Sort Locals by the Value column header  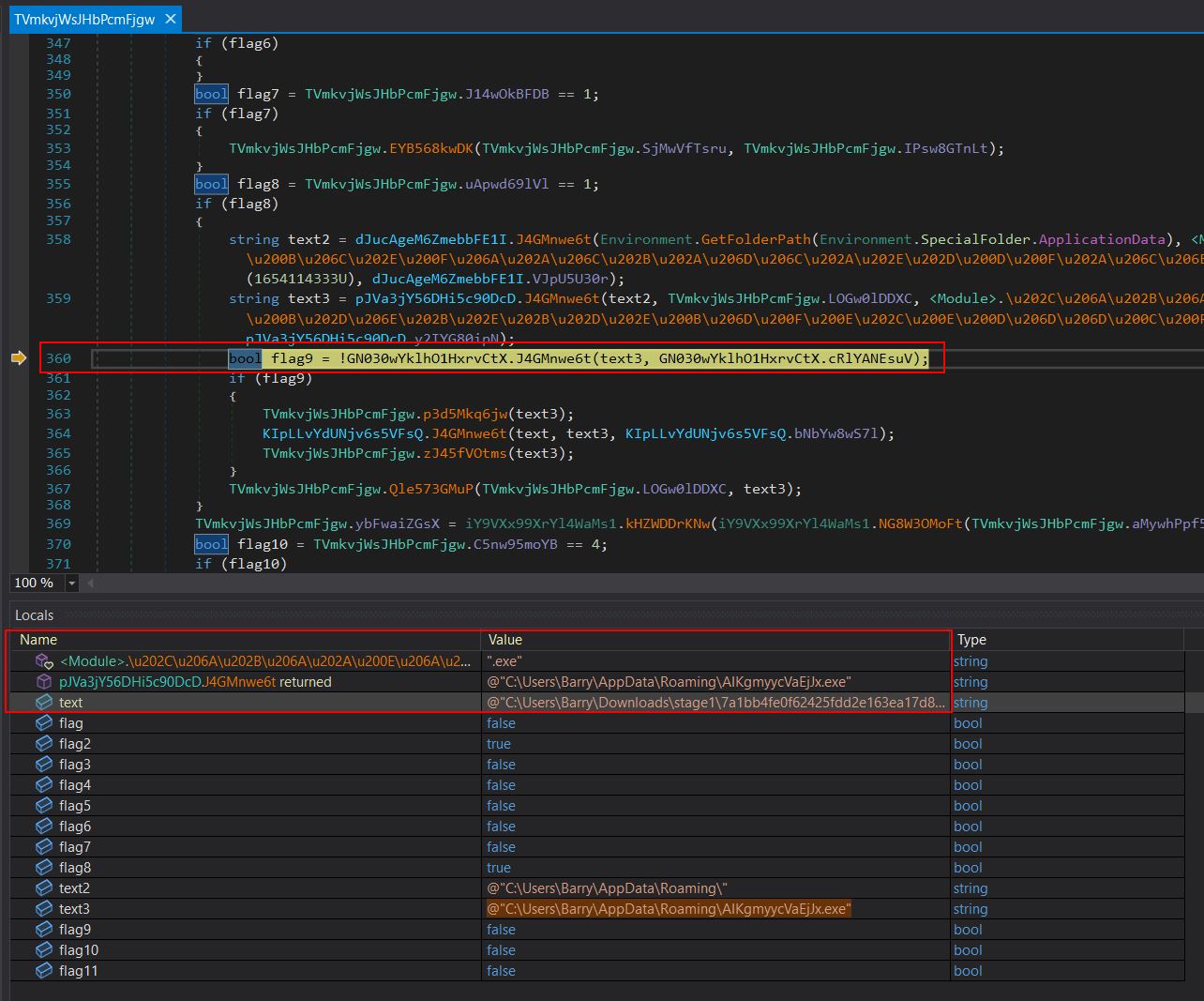[x=715, y=640]
